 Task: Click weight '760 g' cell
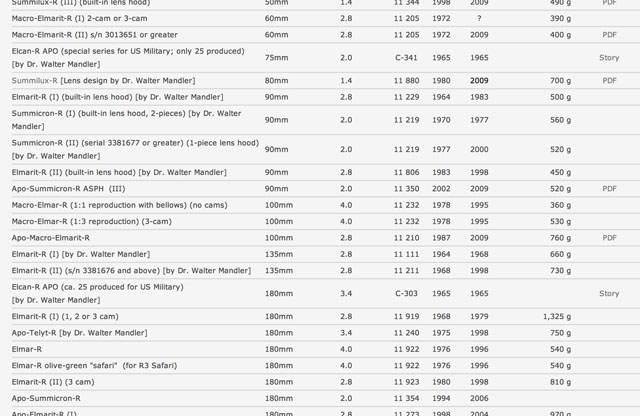coord(560,238)
